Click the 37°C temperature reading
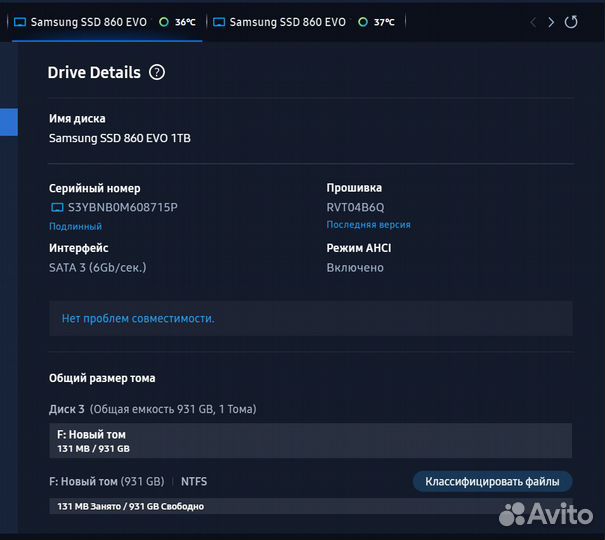The height and width of the screenshot is (540, 605). 384,22
